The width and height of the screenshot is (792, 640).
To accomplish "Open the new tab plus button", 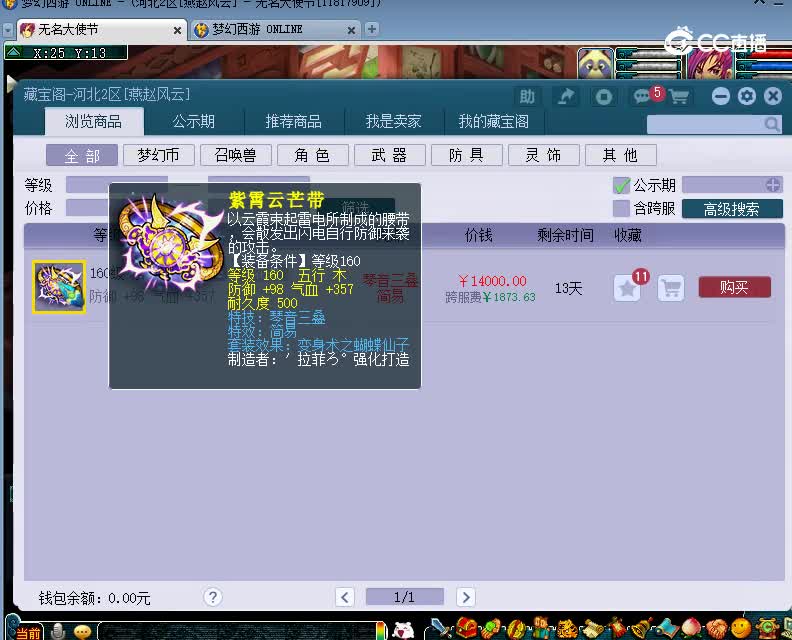I will pyautogui.click(x=372, y=29).
